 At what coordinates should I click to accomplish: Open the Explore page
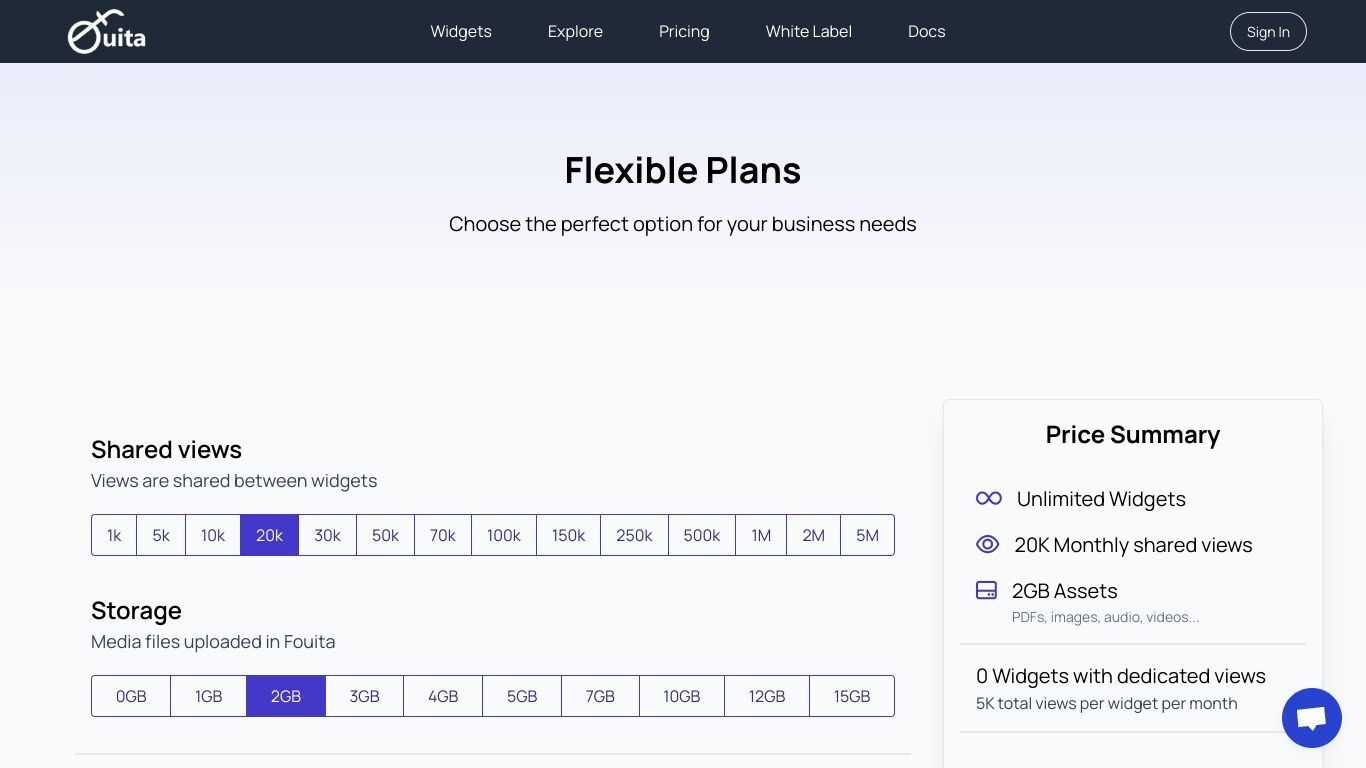pos(575,31)
